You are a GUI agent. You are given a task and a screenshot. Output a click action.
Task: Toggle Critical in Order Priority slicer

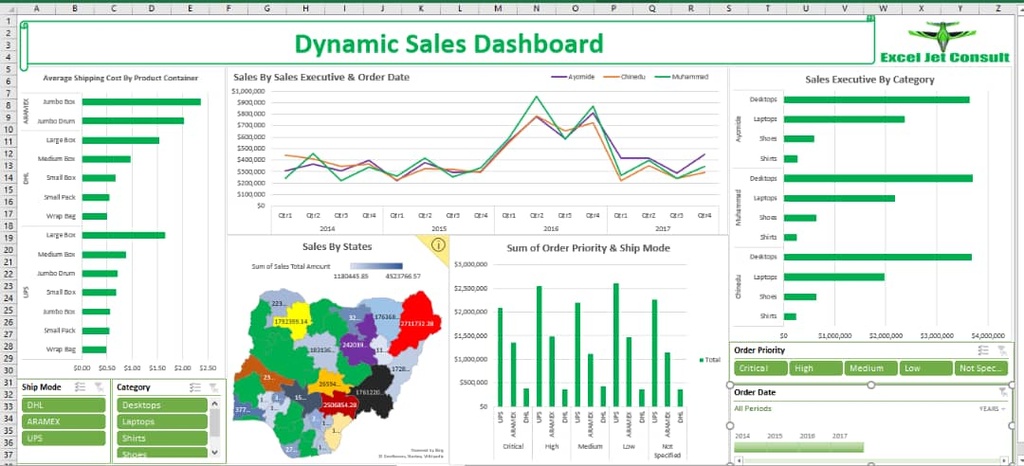tap(760, 368)
